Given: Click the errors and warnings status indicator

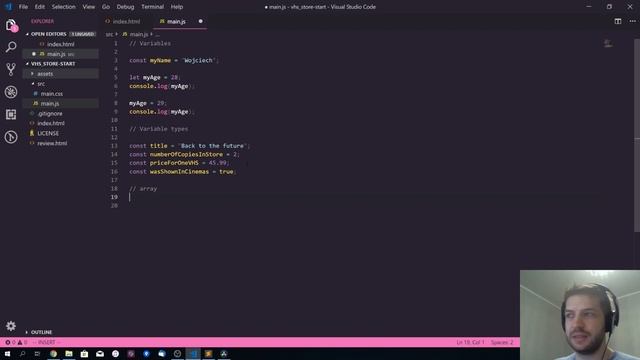Looking at the screenshot, I should point(16,342).
